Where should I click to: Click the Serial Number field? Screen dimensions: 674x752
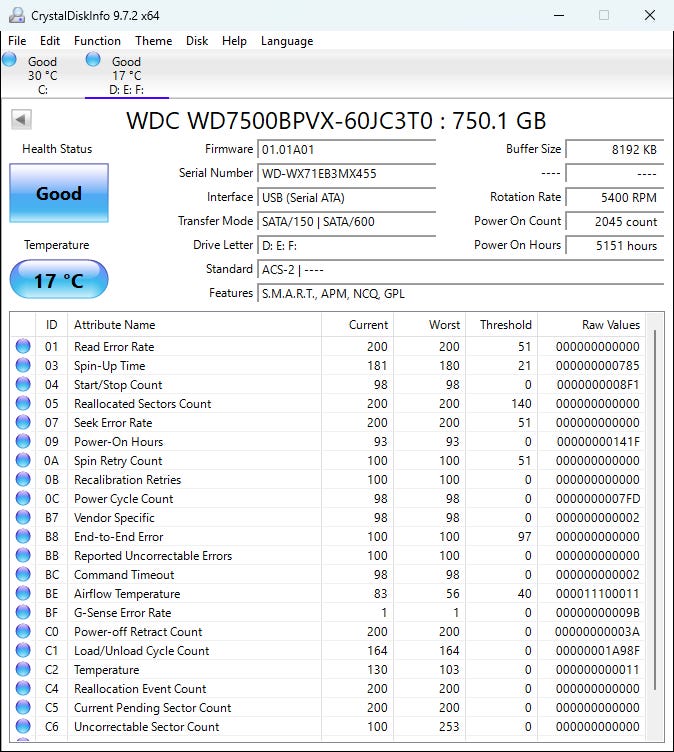pos(346,174)
